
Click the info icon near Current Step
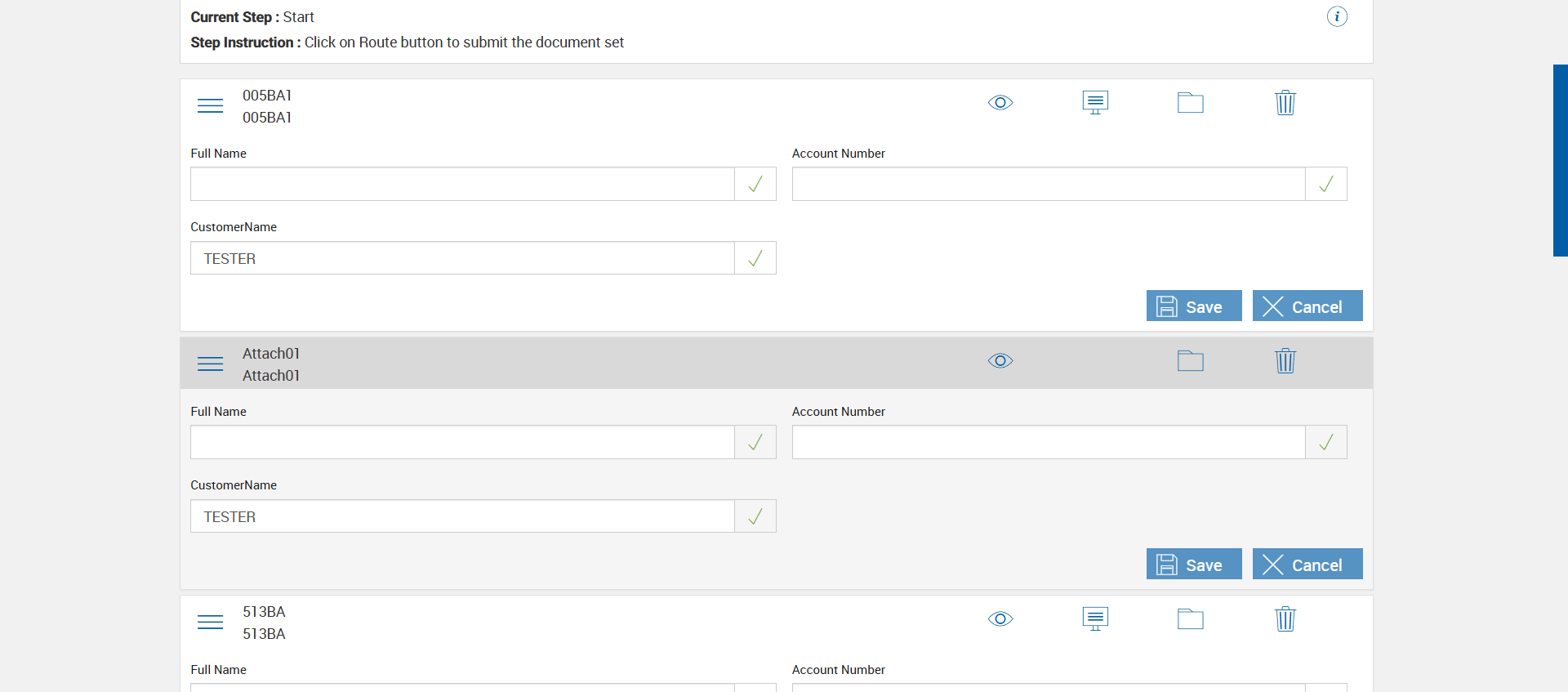pos(1337,16)
